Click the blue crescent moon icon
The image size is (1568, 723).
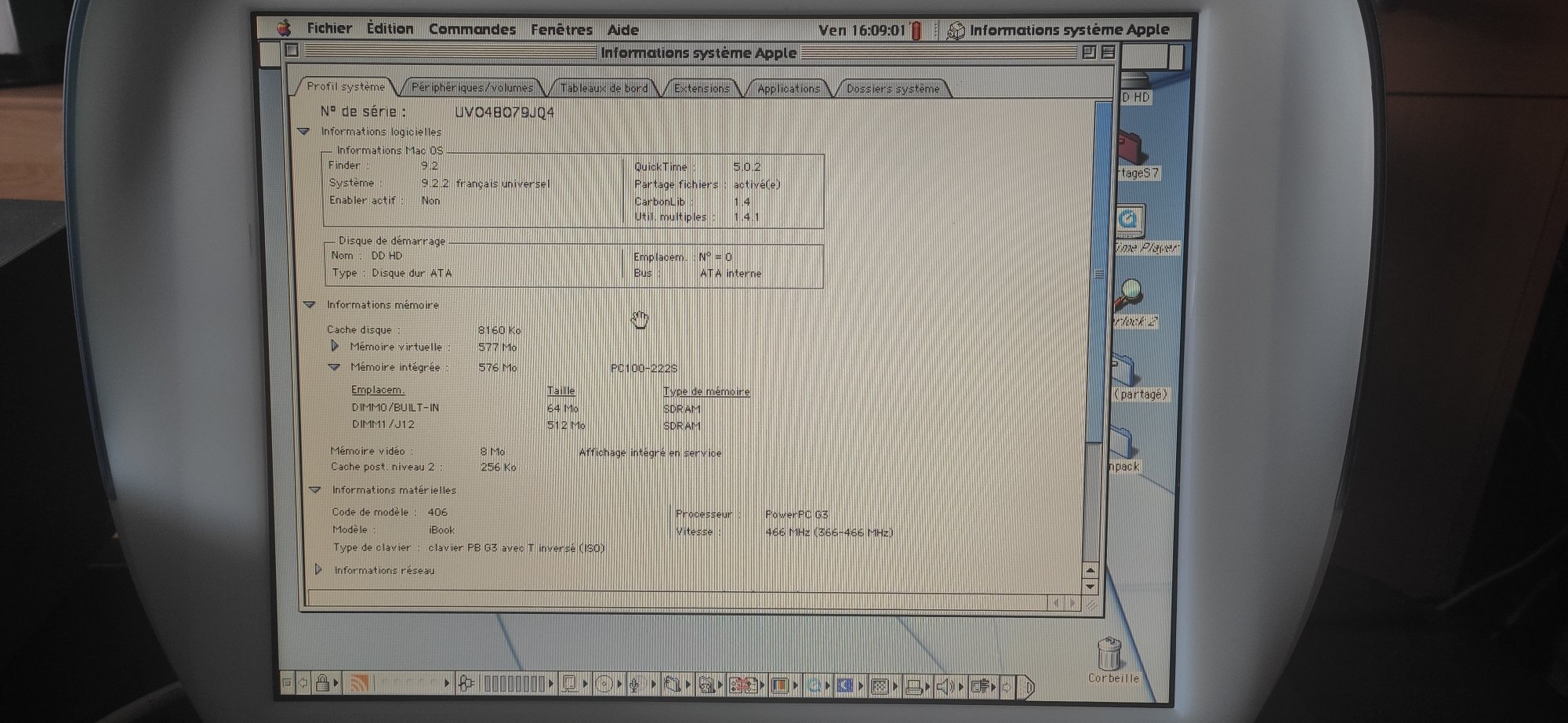(x=845, y=686)
